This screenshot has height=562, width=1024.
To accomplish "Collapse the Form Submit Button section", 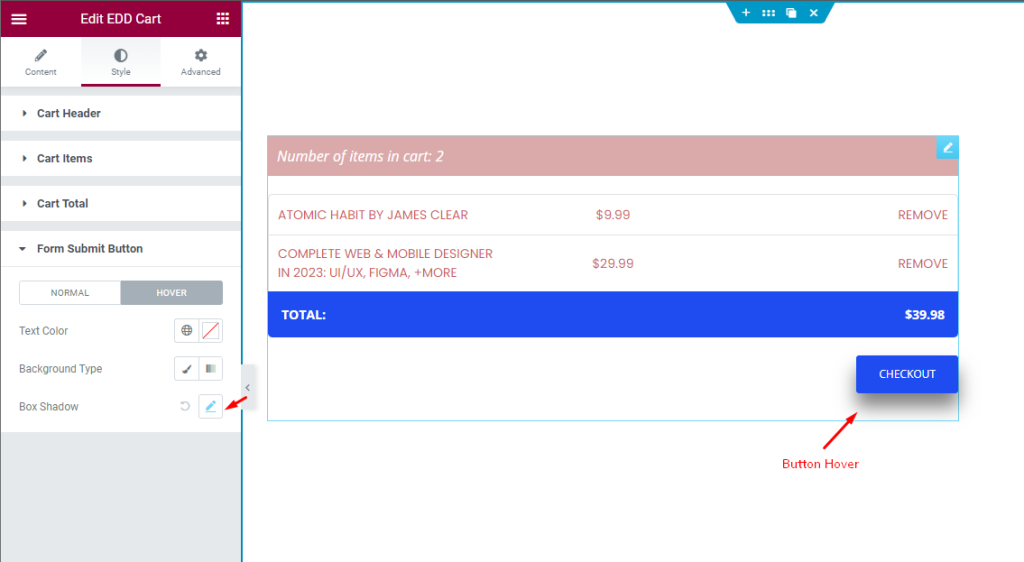I will coord(121,249).
